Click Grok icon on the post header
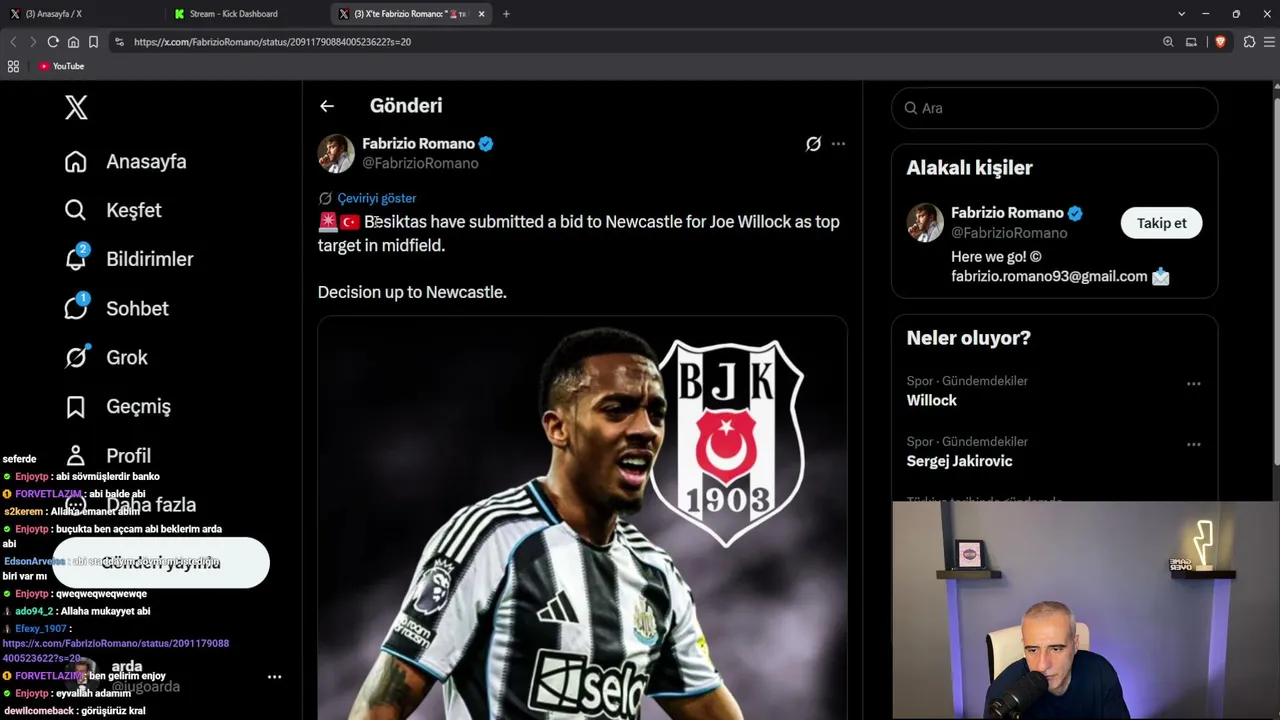Image resolution: width=1280 pixels, height=720 pixels. [813, 144]
